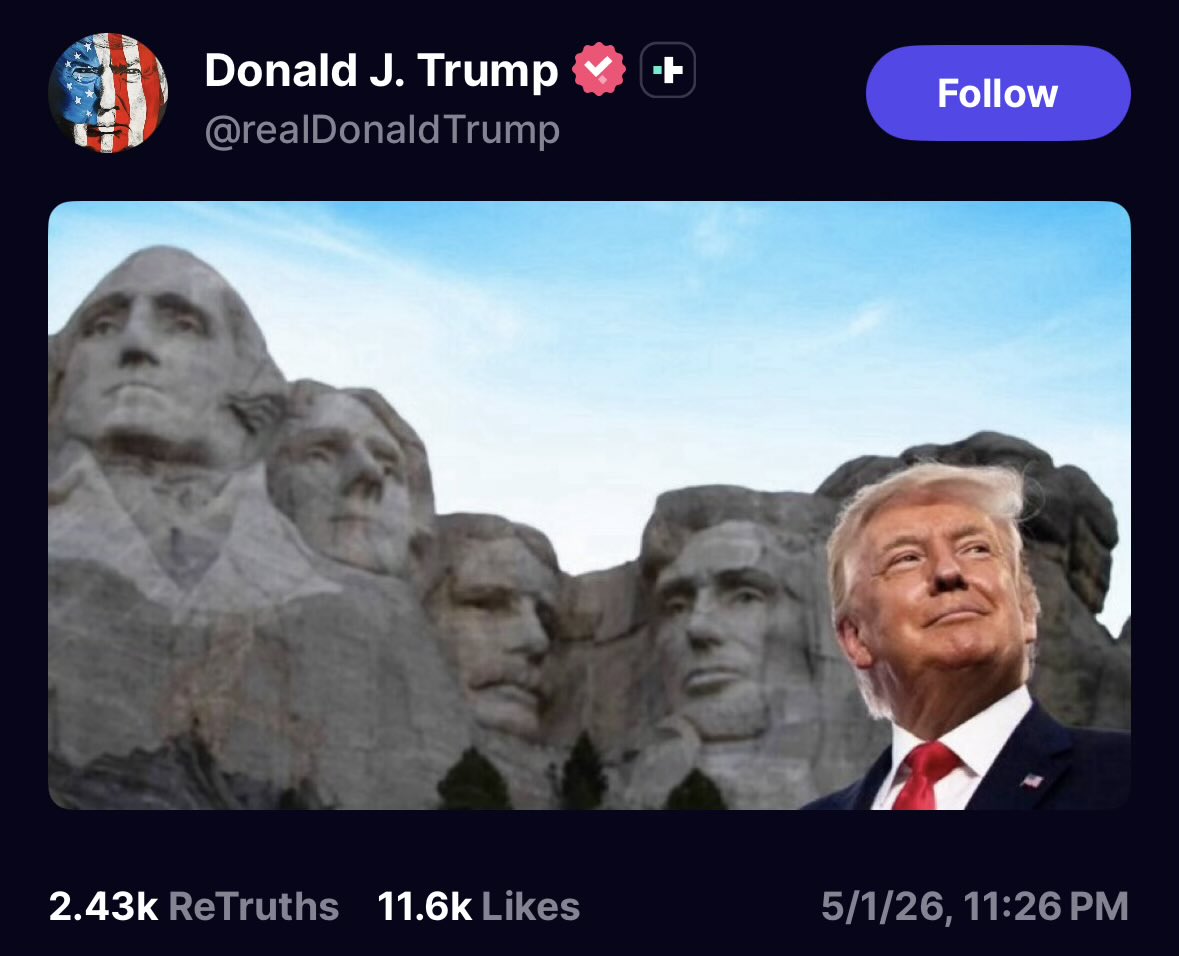Click the 11.6k likes count
The height and width of the screenshot is (956, 1179).
(424, 906)
